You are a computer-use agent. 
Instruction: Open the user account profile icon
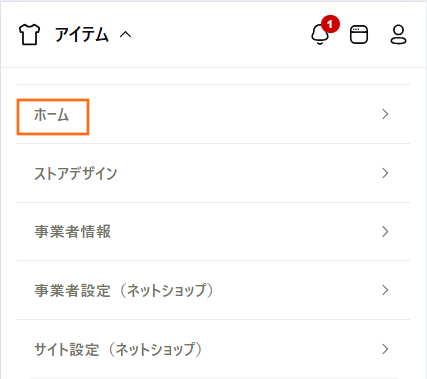point(398,35)
